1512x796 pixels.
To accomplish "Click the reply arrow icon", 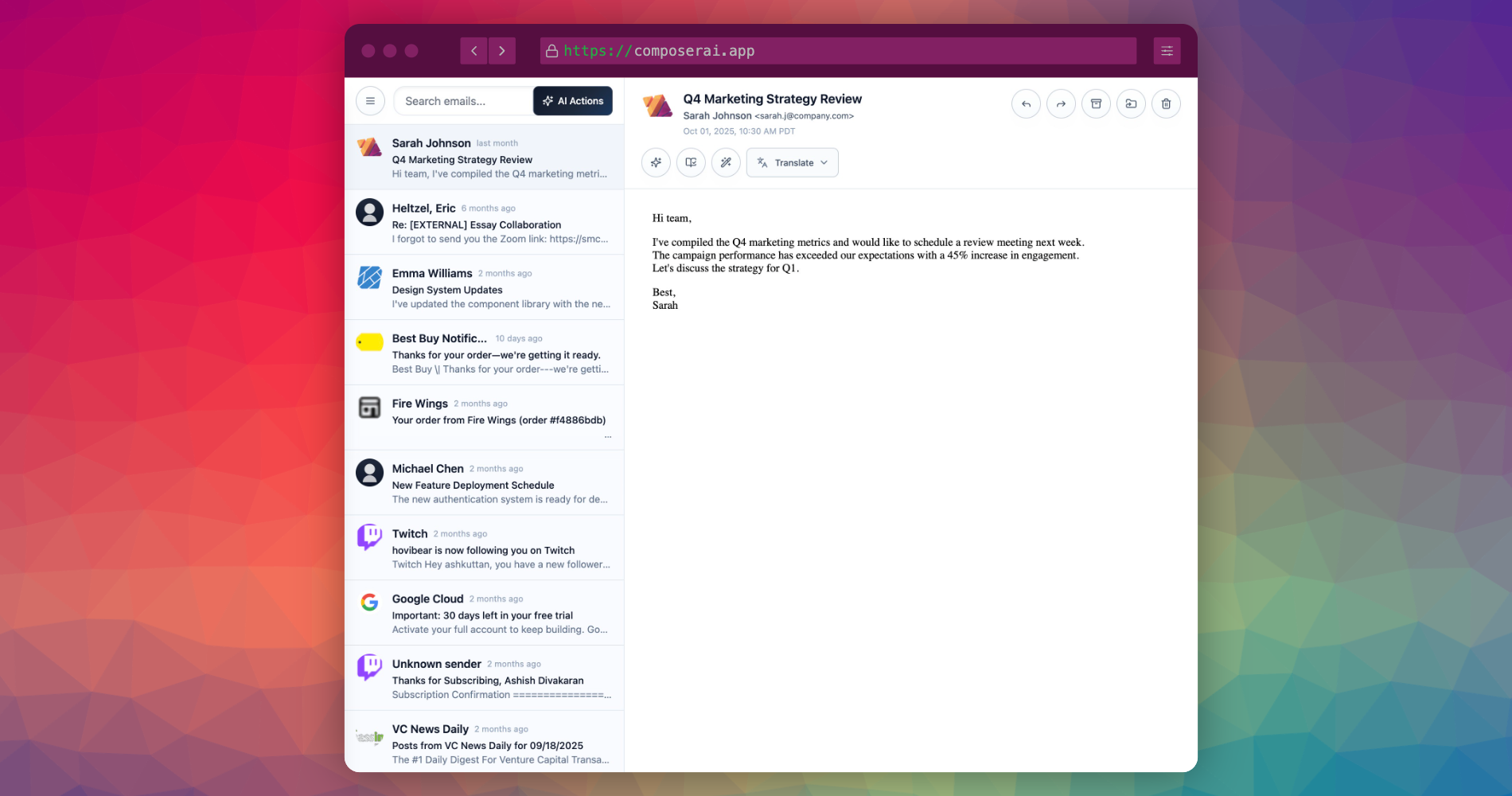I will pos(1026,103).
